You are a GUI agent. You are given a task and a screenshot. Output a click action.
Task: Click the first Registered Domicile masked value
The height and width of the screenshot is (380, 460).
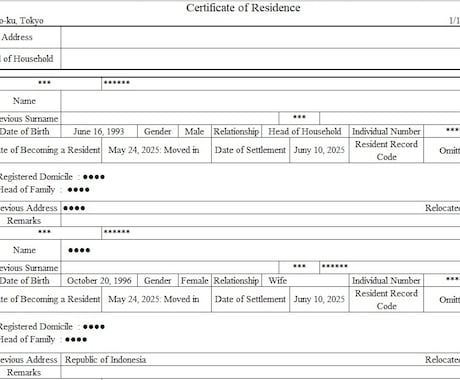click(94, 177)
